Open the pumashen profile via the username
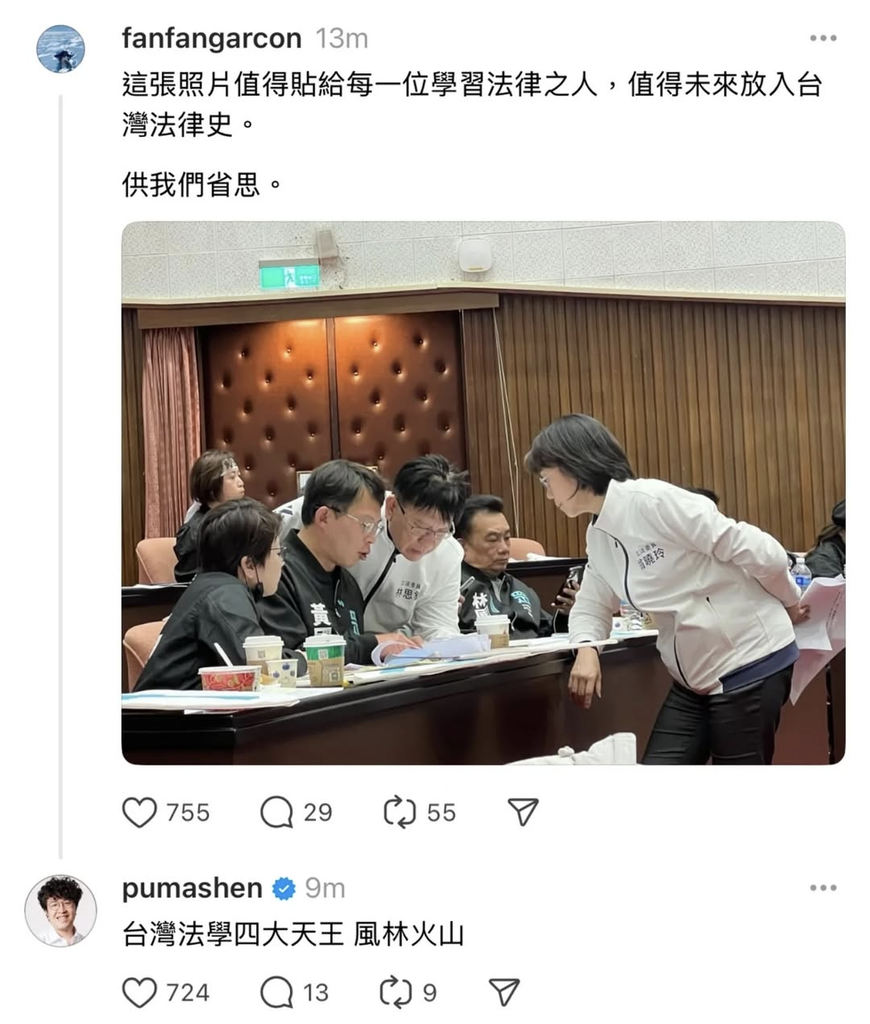870x1024 pixels. tap(192, 888)
